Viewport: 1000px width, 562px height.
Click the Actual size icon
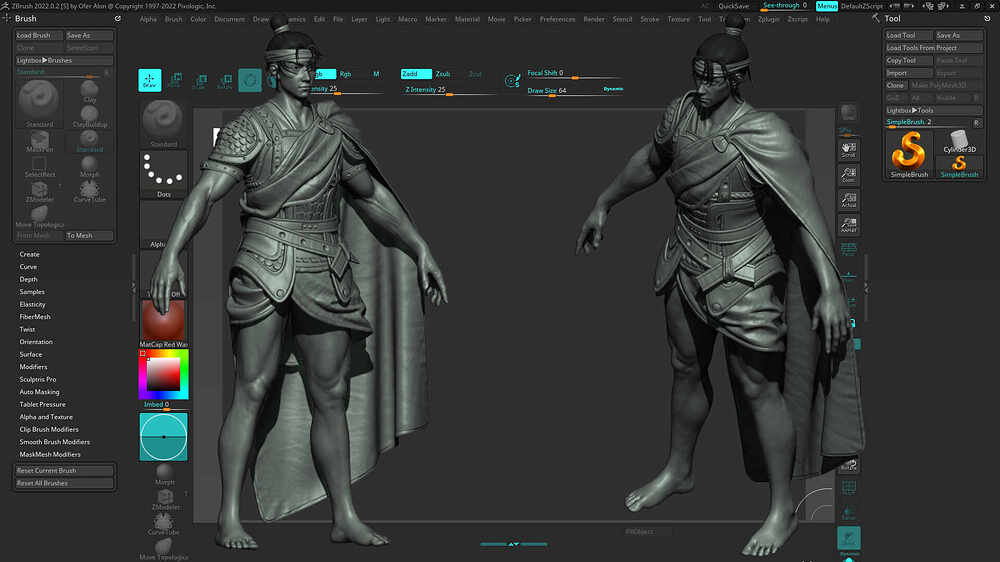(848, 200)
